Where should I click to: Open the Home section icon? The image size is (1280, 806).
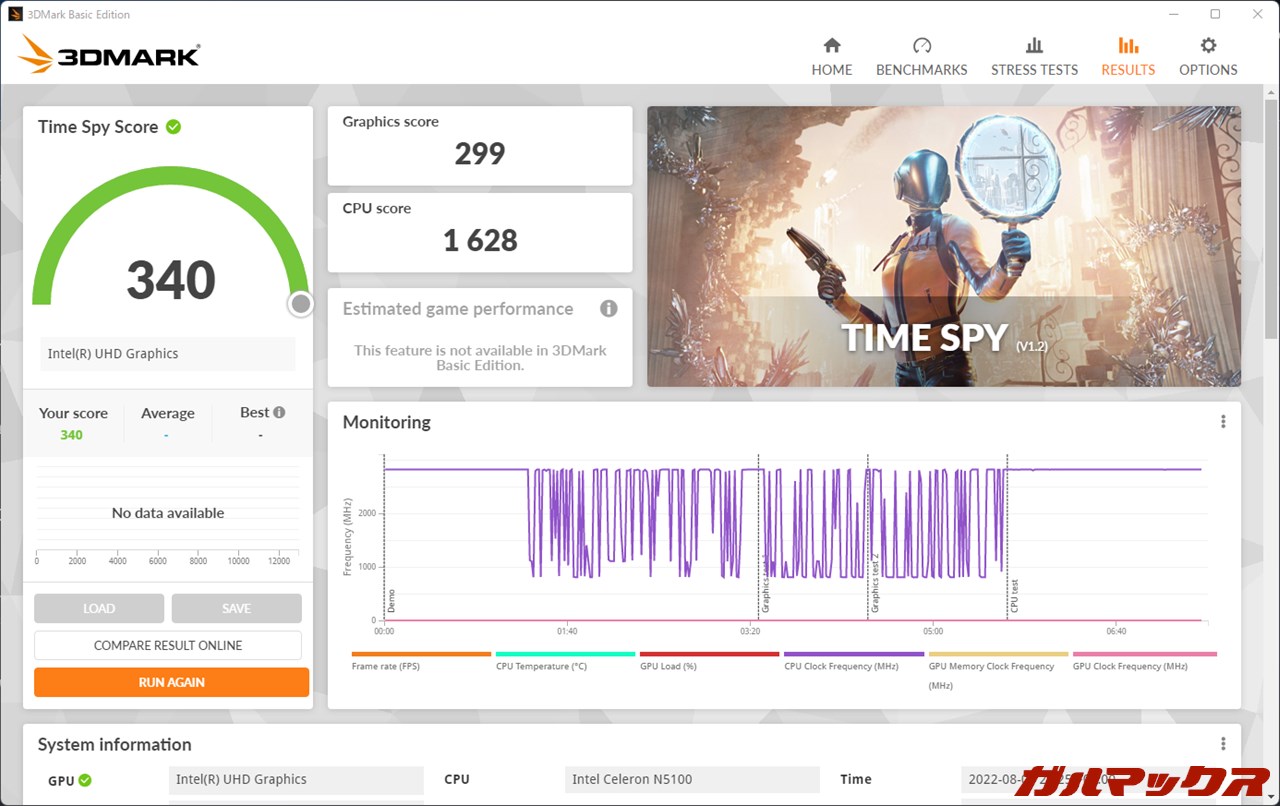[831, 46]
